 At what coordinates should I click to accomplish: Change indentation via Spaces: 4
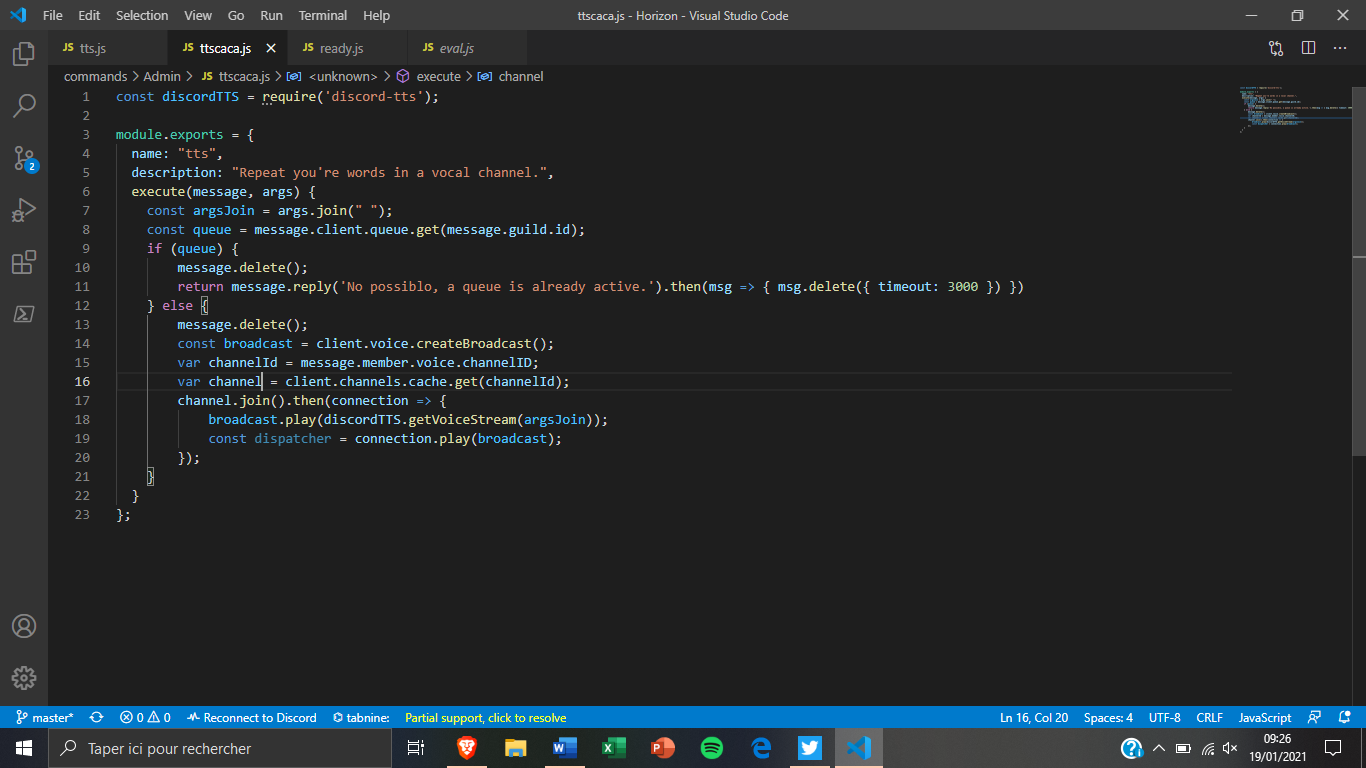point(1108,718)
